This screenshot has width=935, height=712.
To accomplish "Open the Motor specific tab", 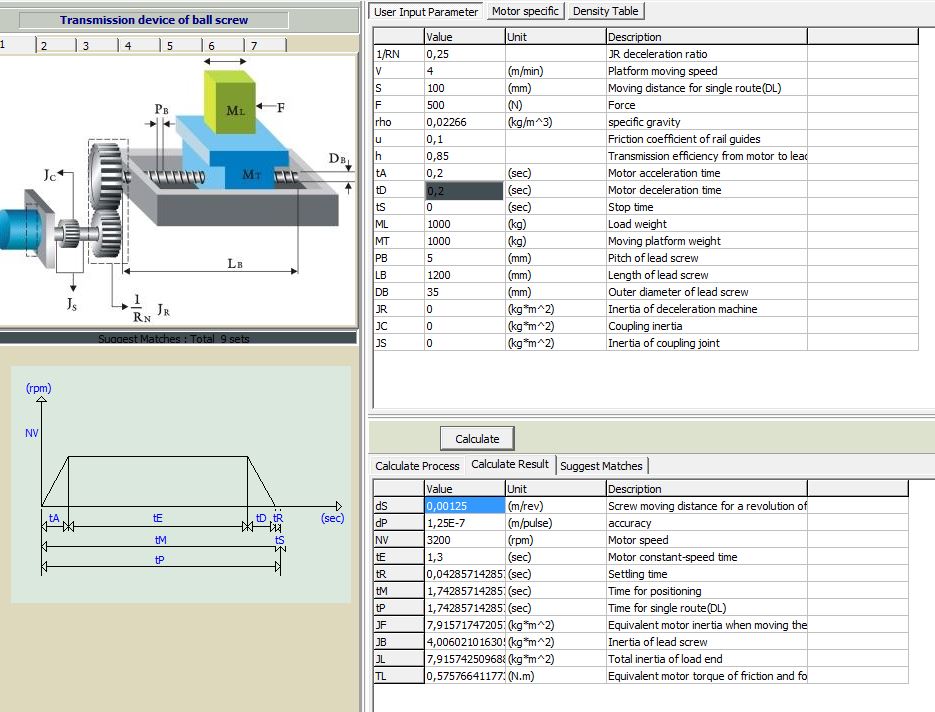I will pyautogui.click(x=525, y=11).
